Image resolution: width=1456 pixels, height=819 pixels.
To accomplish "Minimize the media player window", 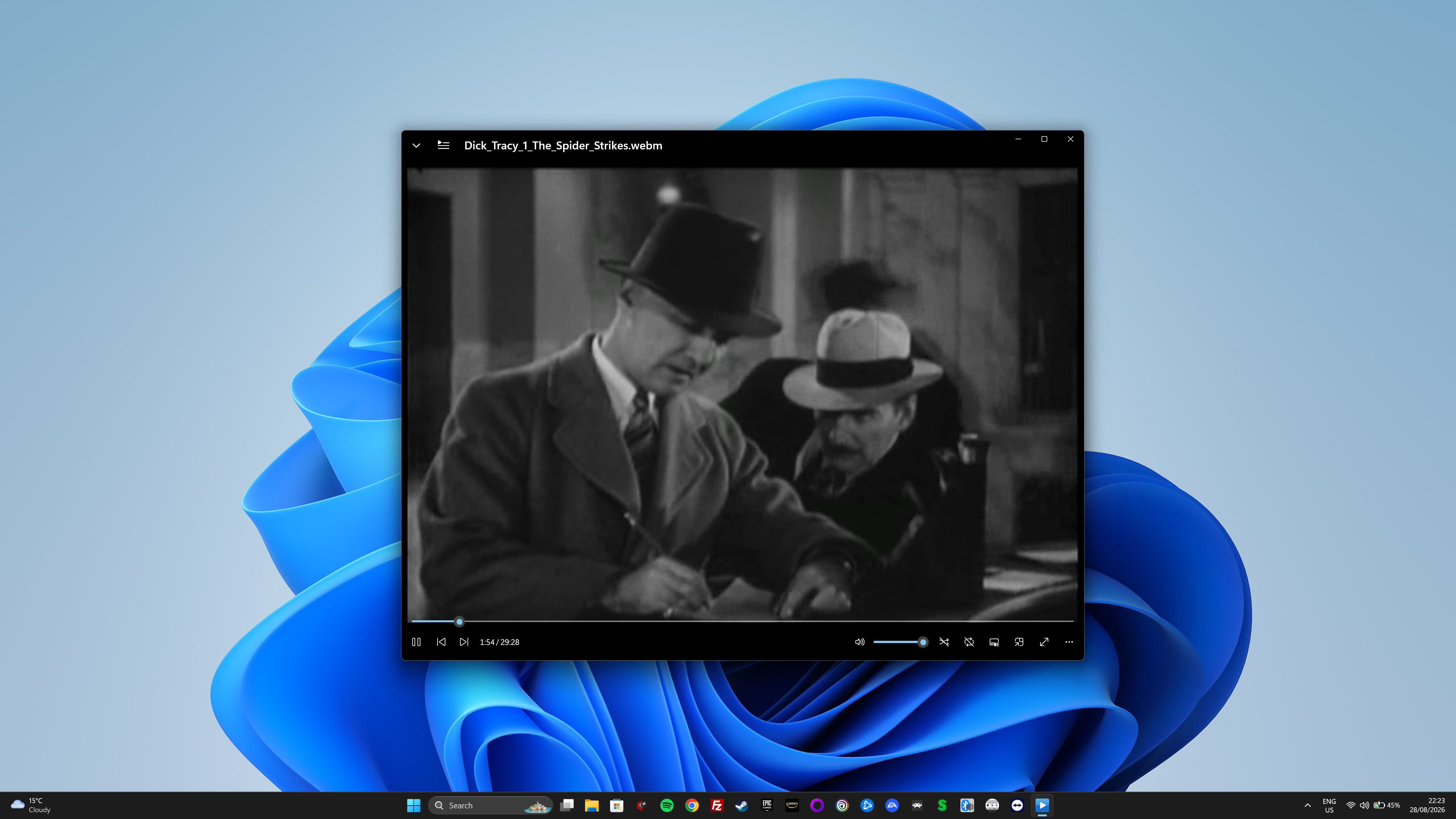I will (x=1018, y=139).
